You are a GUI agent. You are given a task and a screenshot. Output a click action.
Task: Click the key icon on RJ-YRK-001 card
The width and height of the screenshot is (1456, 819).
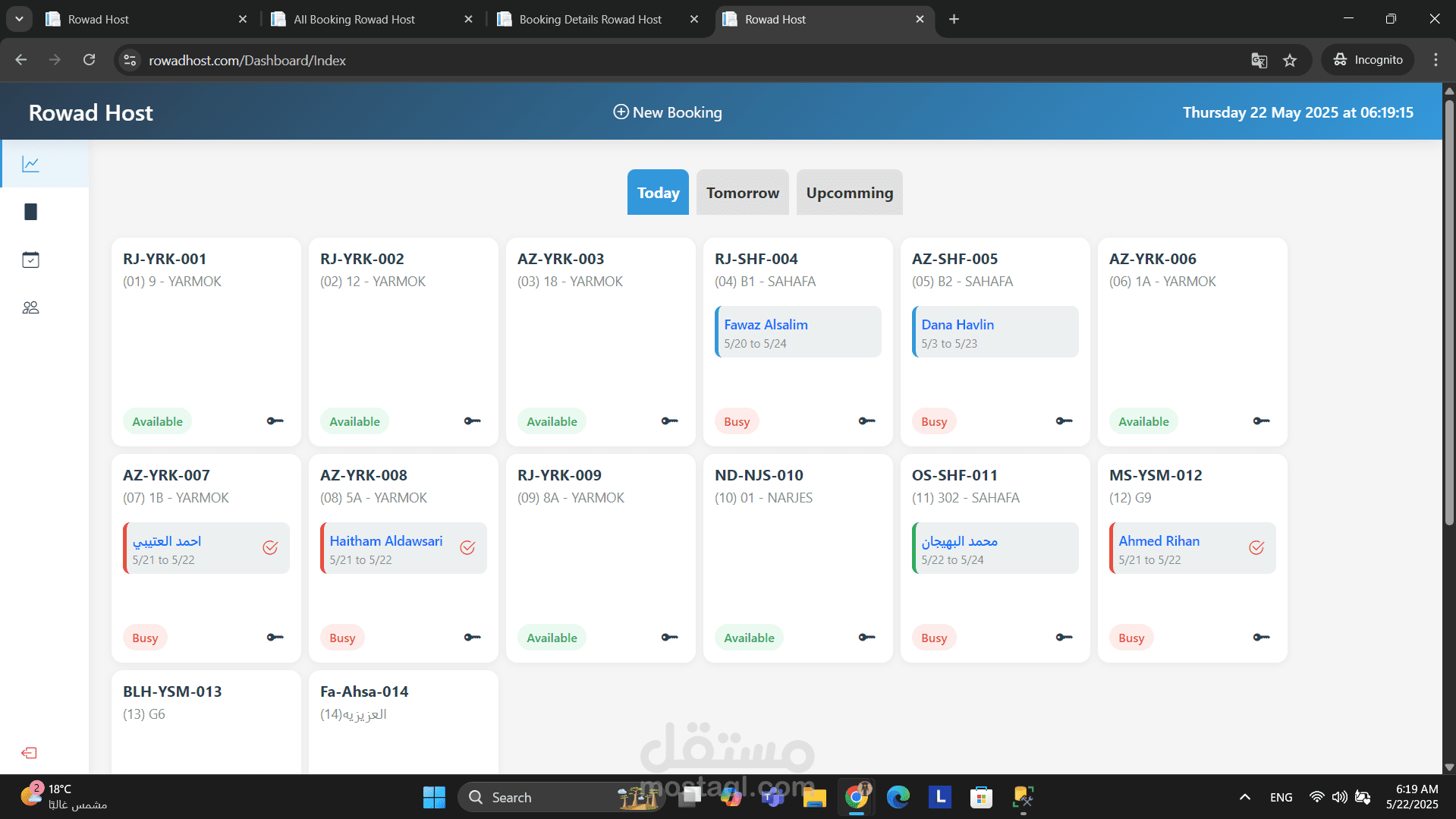[274, 421]
